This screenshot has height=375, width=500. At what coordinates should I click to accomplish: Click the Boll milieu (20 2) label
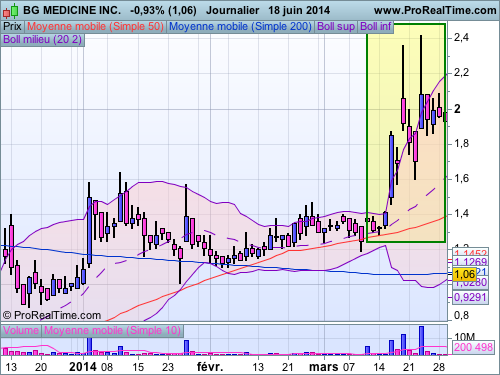[42, 39]
